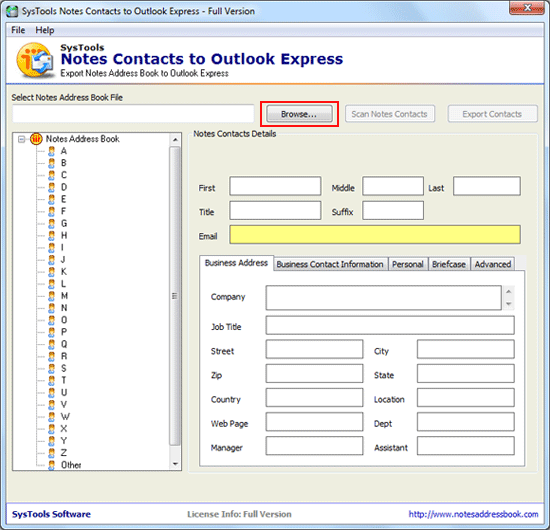Click the contact icon beside letter K
The width and height of the screenshot is (550, 530).
click(x=52, y=272)
